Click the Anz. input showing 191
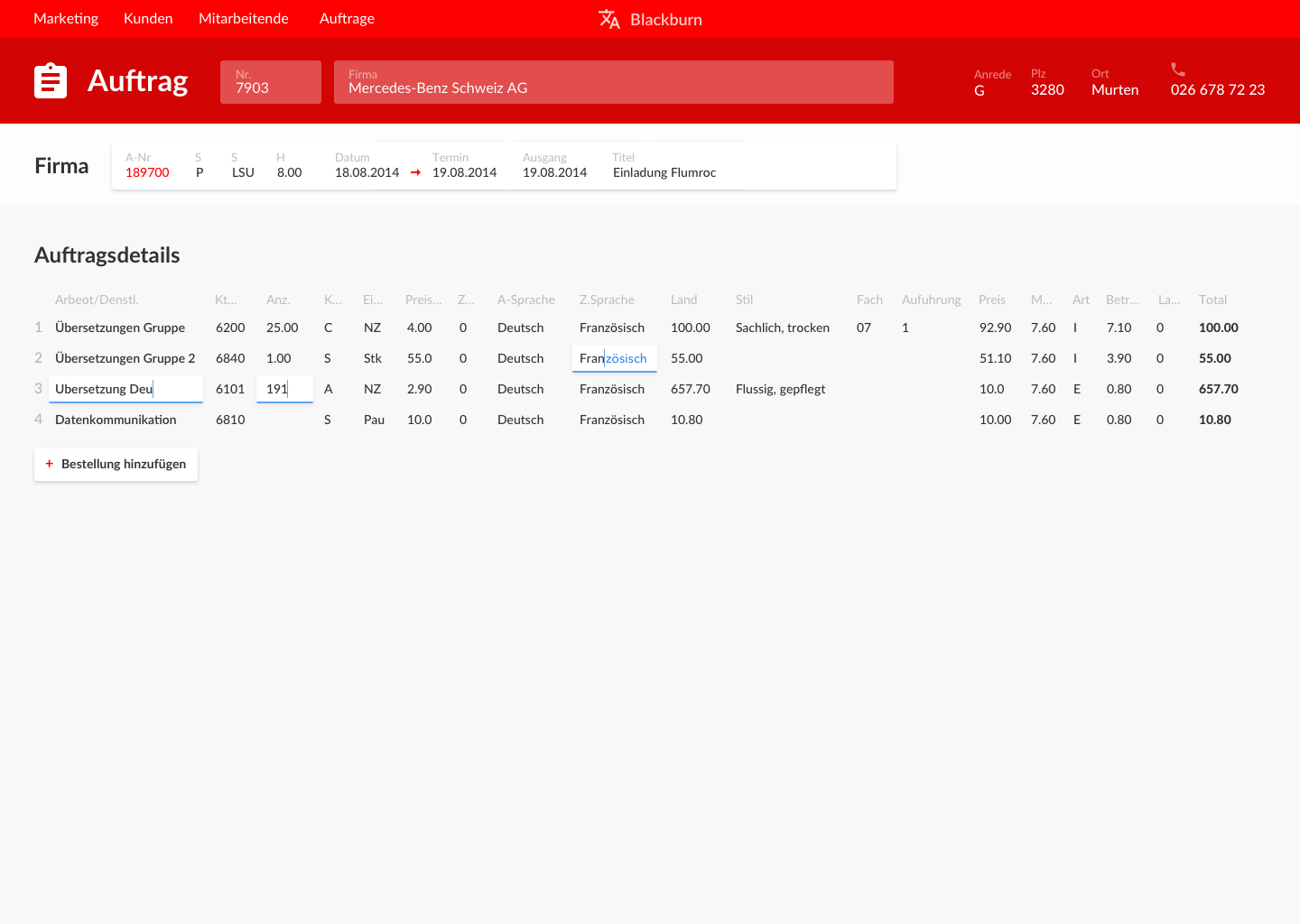1300x924 pixels. pos(284,389)
